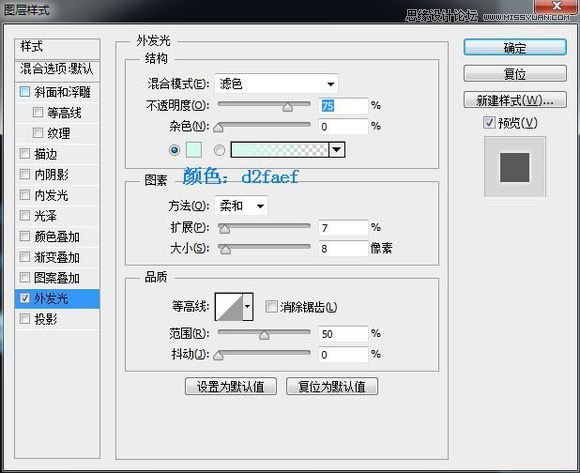580x473 pixels.
Task: Click the 大小 slider handle
Action: click(x=225, y=250)
